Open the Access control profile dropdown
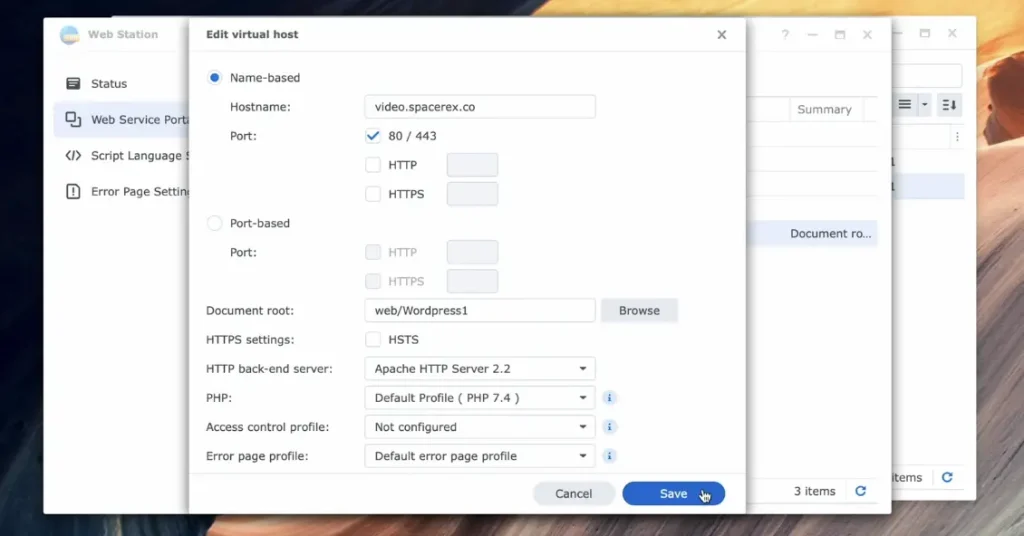 point(480,427)
